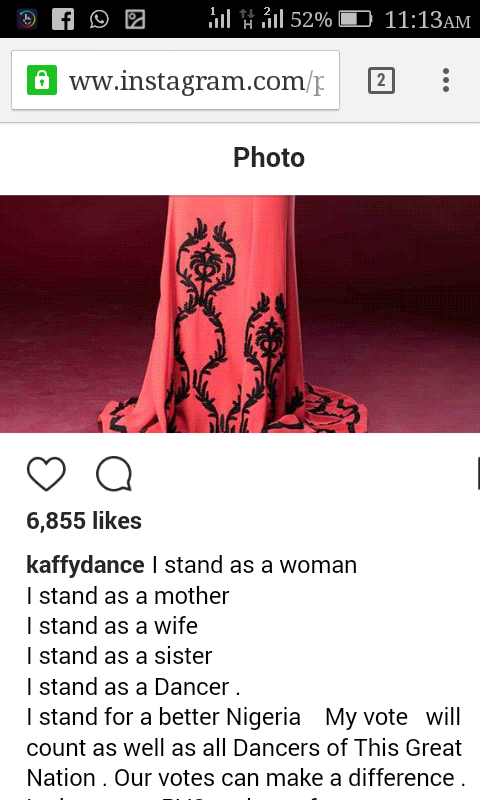Open browser three-dot overflow menu
Image resolution: width=480 pixels, height=800 pixels.
(446, 80)
